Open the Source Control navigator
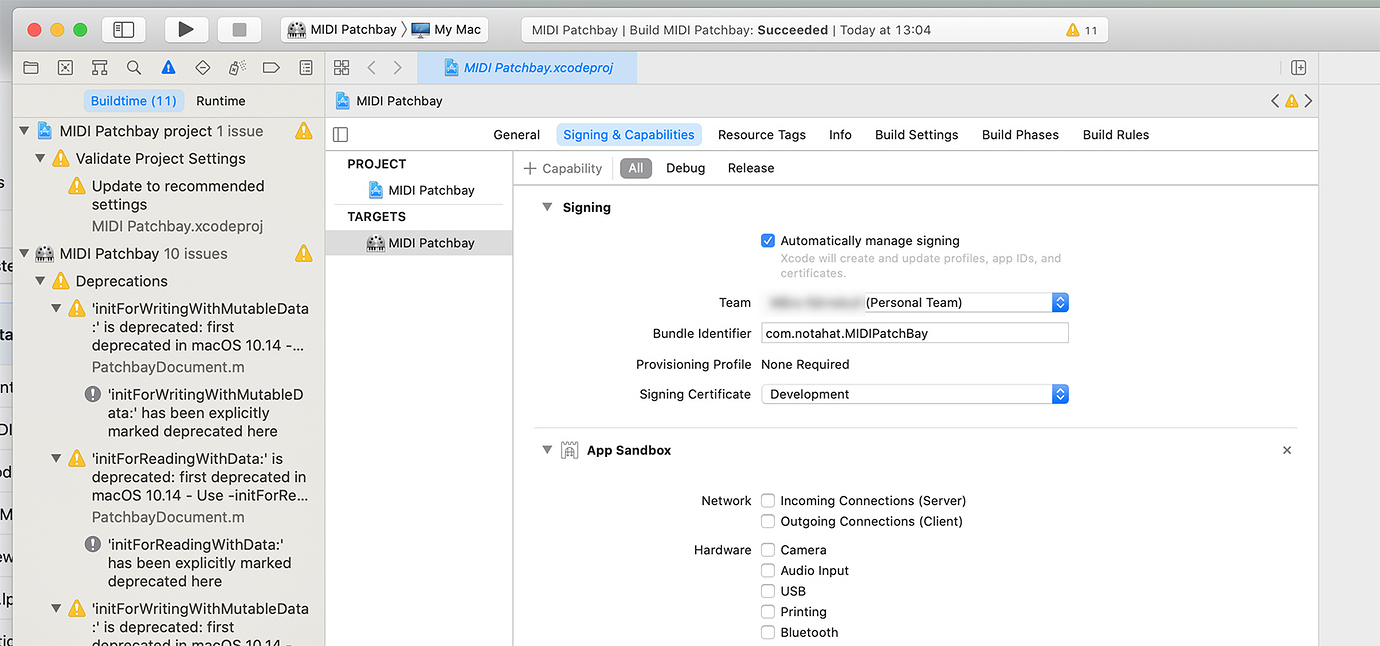 [x=65, y=68]
